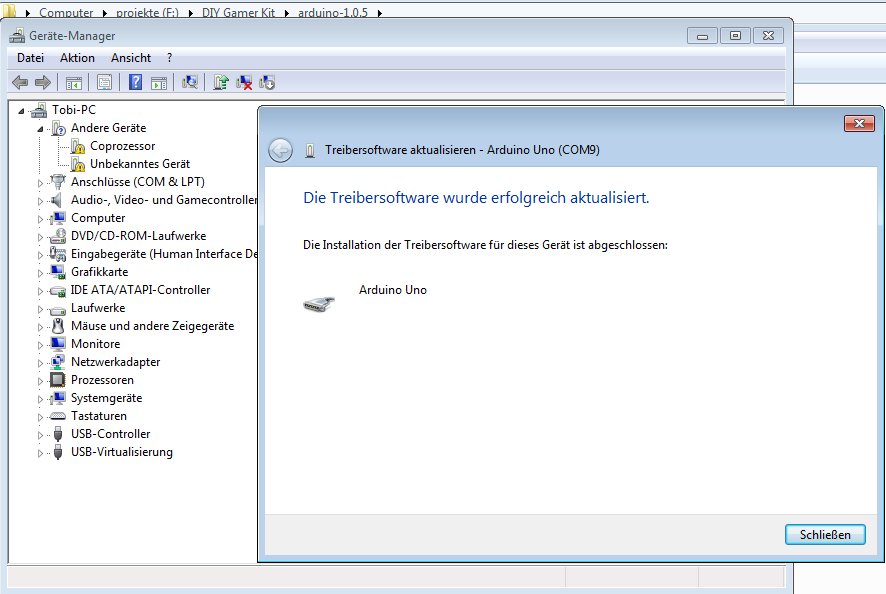Click the uninstall device toolbar icon
886x594 pixels.
click(244, 82)
